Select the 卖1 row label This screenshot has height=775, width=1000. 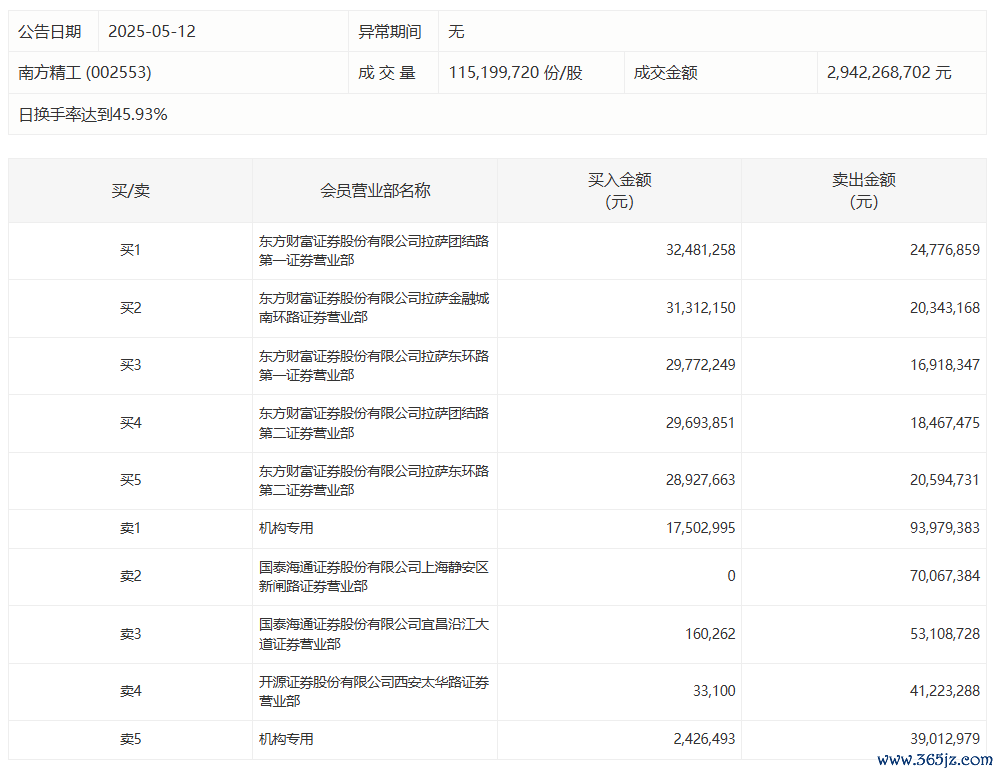(x=131, y=528)
